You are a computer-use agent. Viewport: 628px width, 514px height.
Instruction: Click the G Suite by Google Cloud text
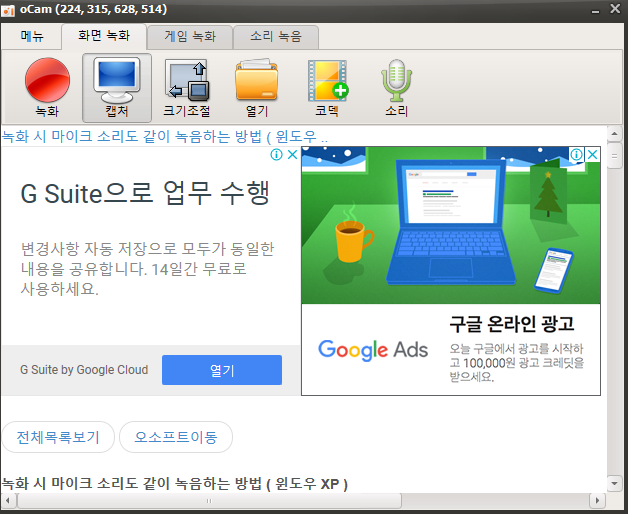(x=84, y=370)
